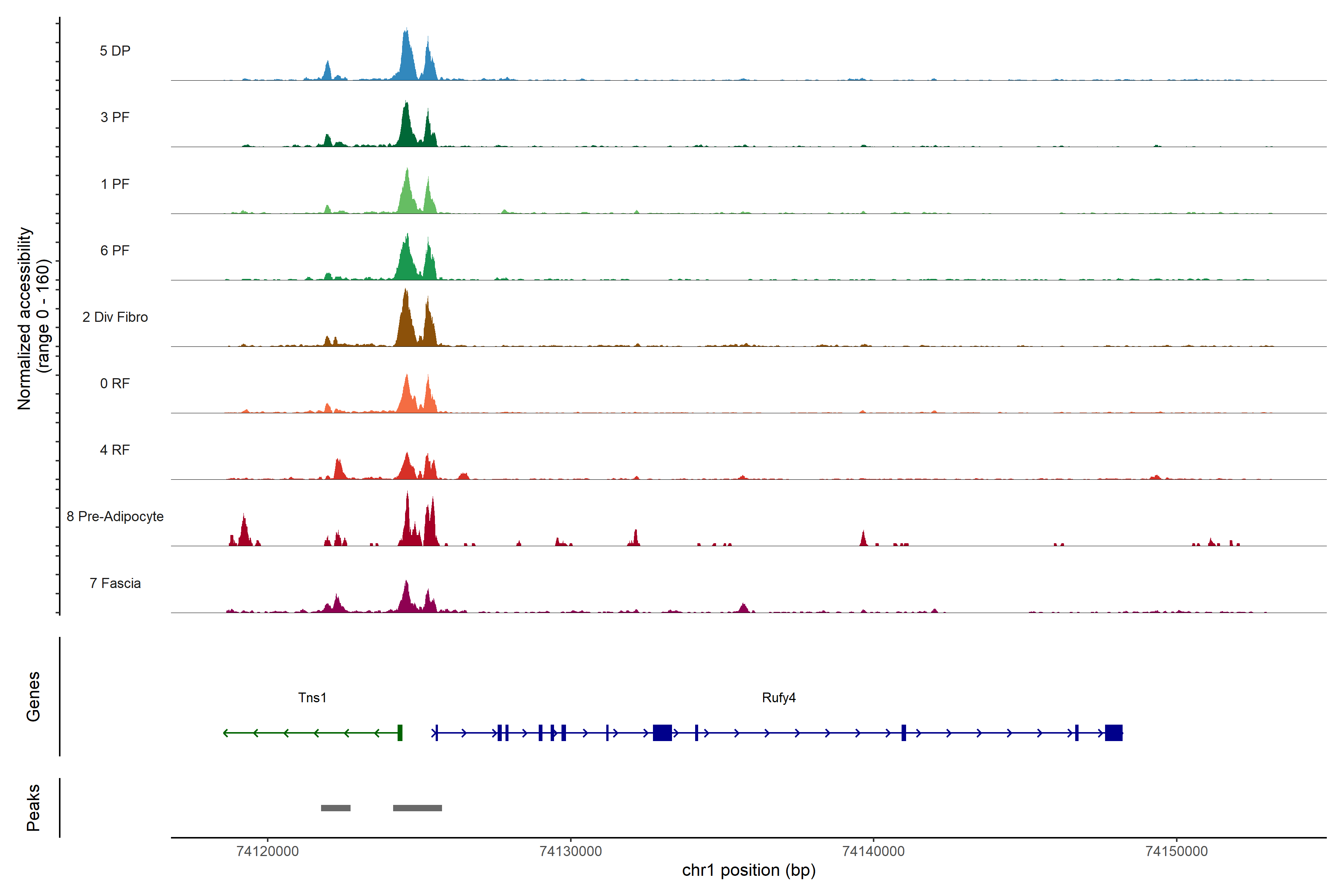Click the 74150000 axis tick label
The height and width of the screenshot is (896, 1344).
[x=1177, y=852]
